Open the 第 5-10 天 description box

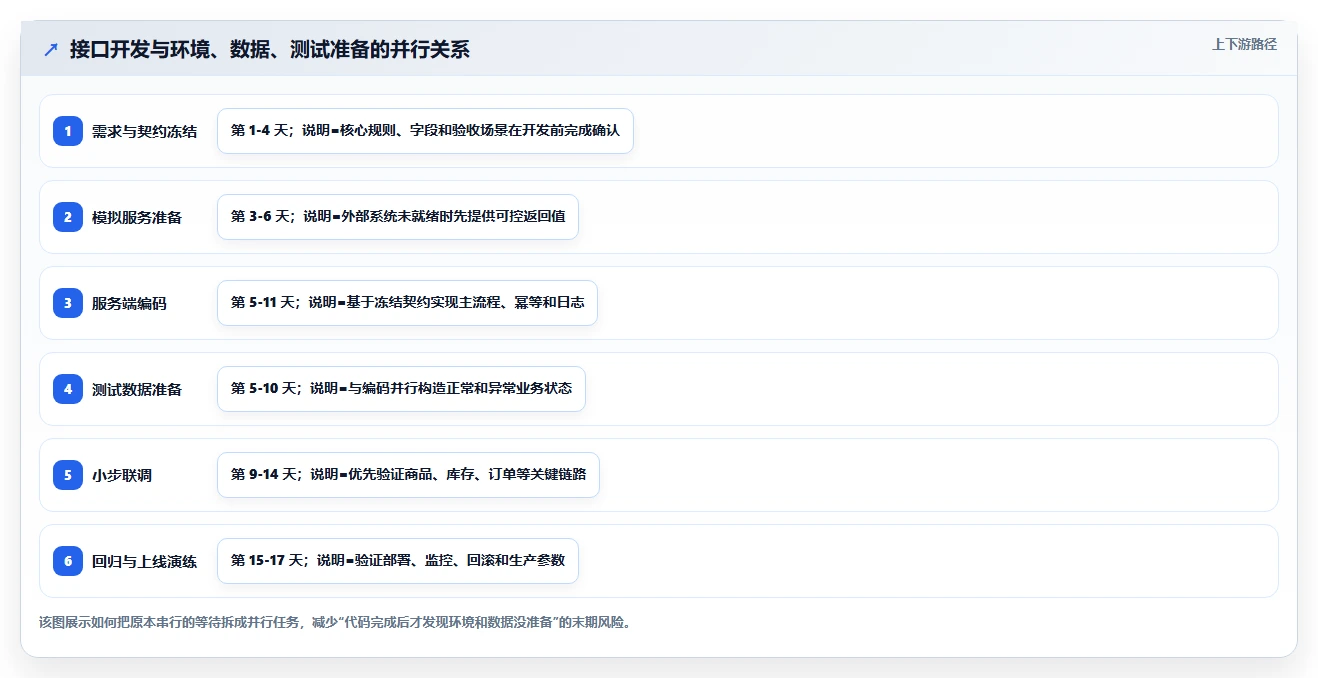[401, 389]
